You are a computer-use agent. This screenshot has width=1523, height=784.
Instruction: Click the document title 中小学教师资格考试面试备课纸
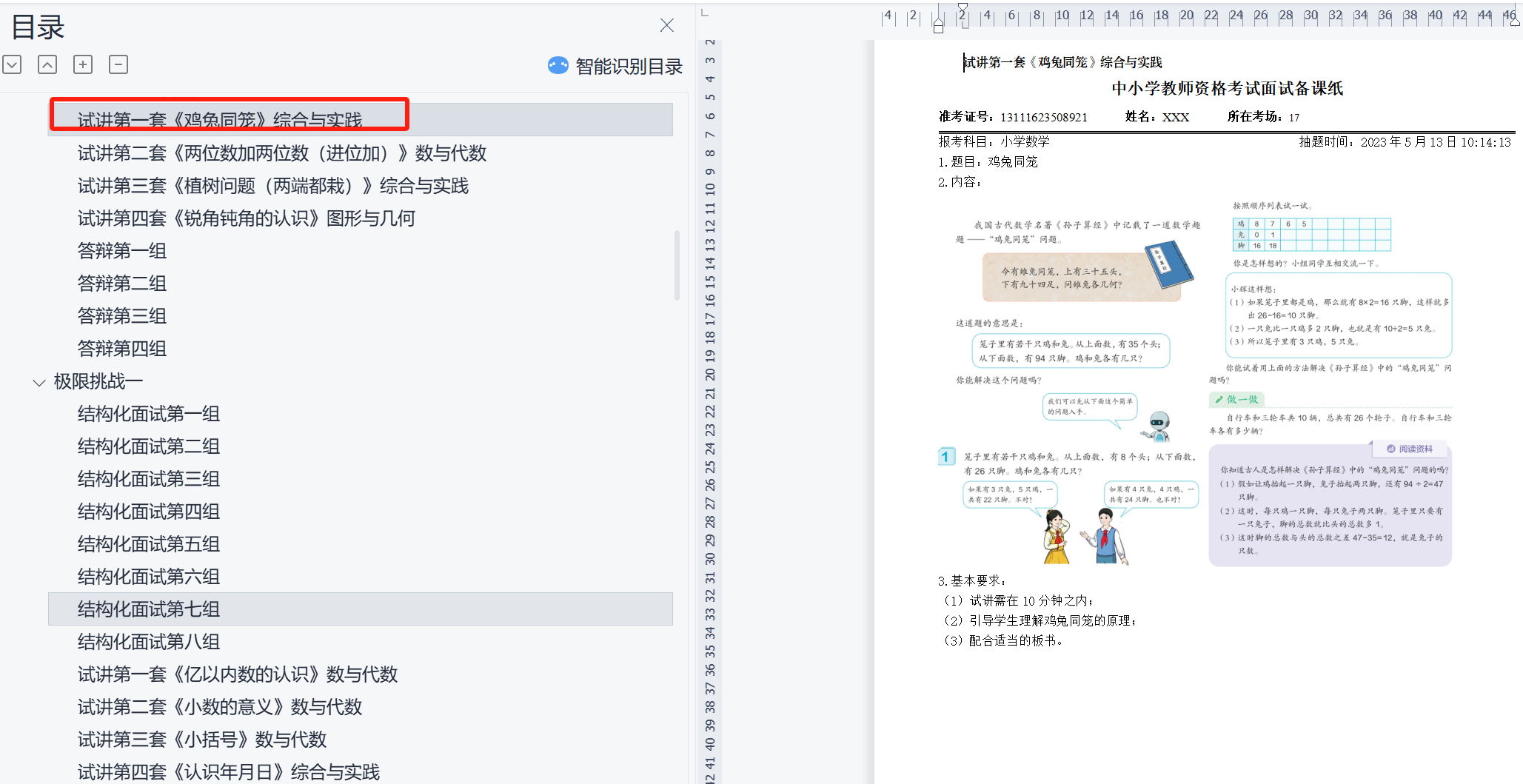click(1227, 89)
